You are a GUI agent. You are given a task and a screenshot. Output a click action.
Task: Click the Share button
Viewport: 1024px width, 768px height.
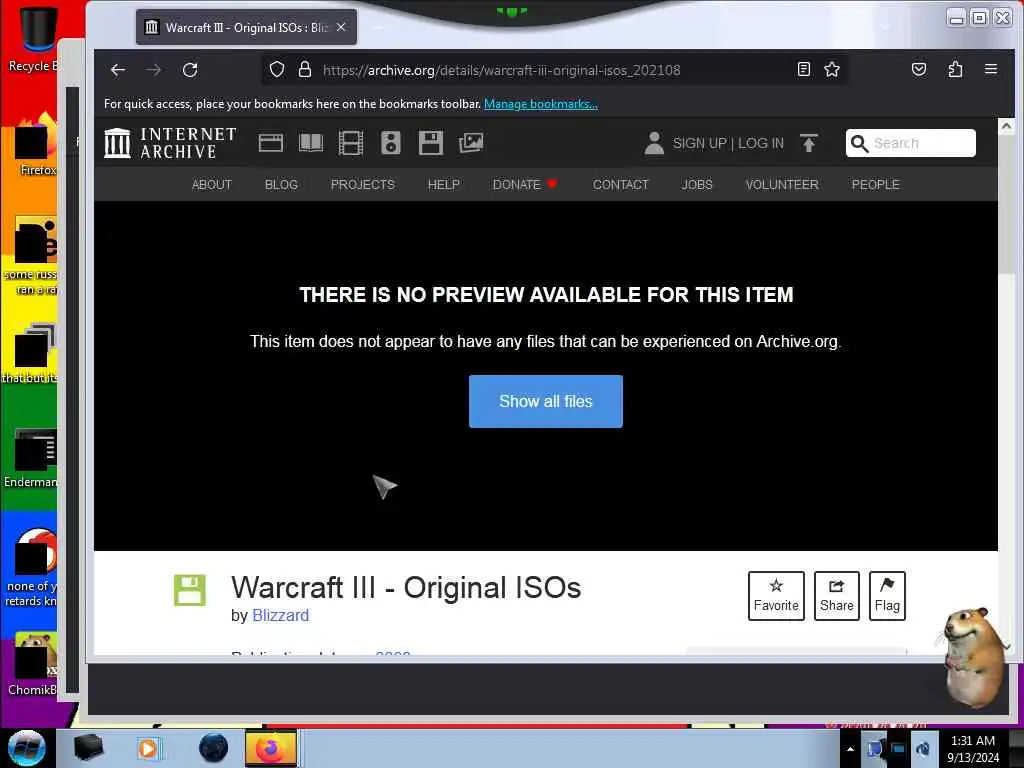[x=837, y=596]
